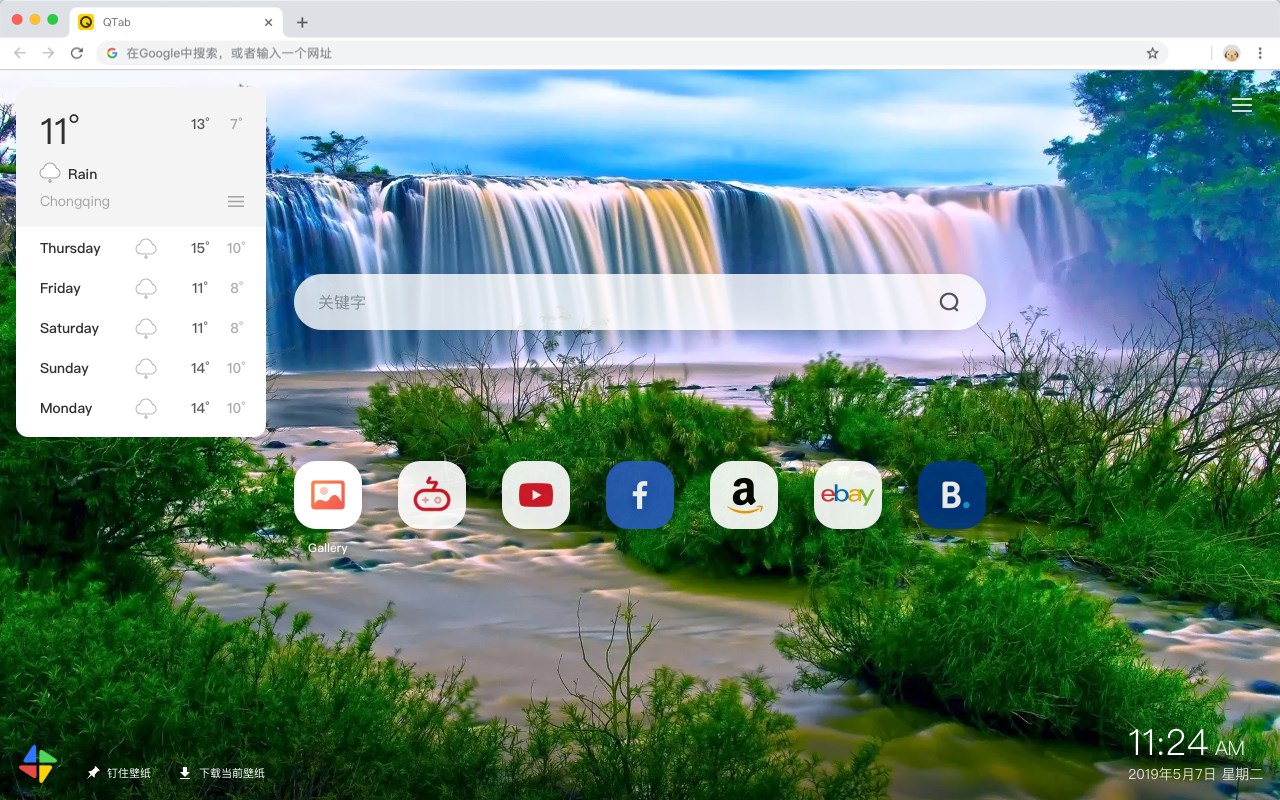This screenshot has height=800, width=1280.
Task: Open the weather panel options menu
Action: click(x=236, y=201)
